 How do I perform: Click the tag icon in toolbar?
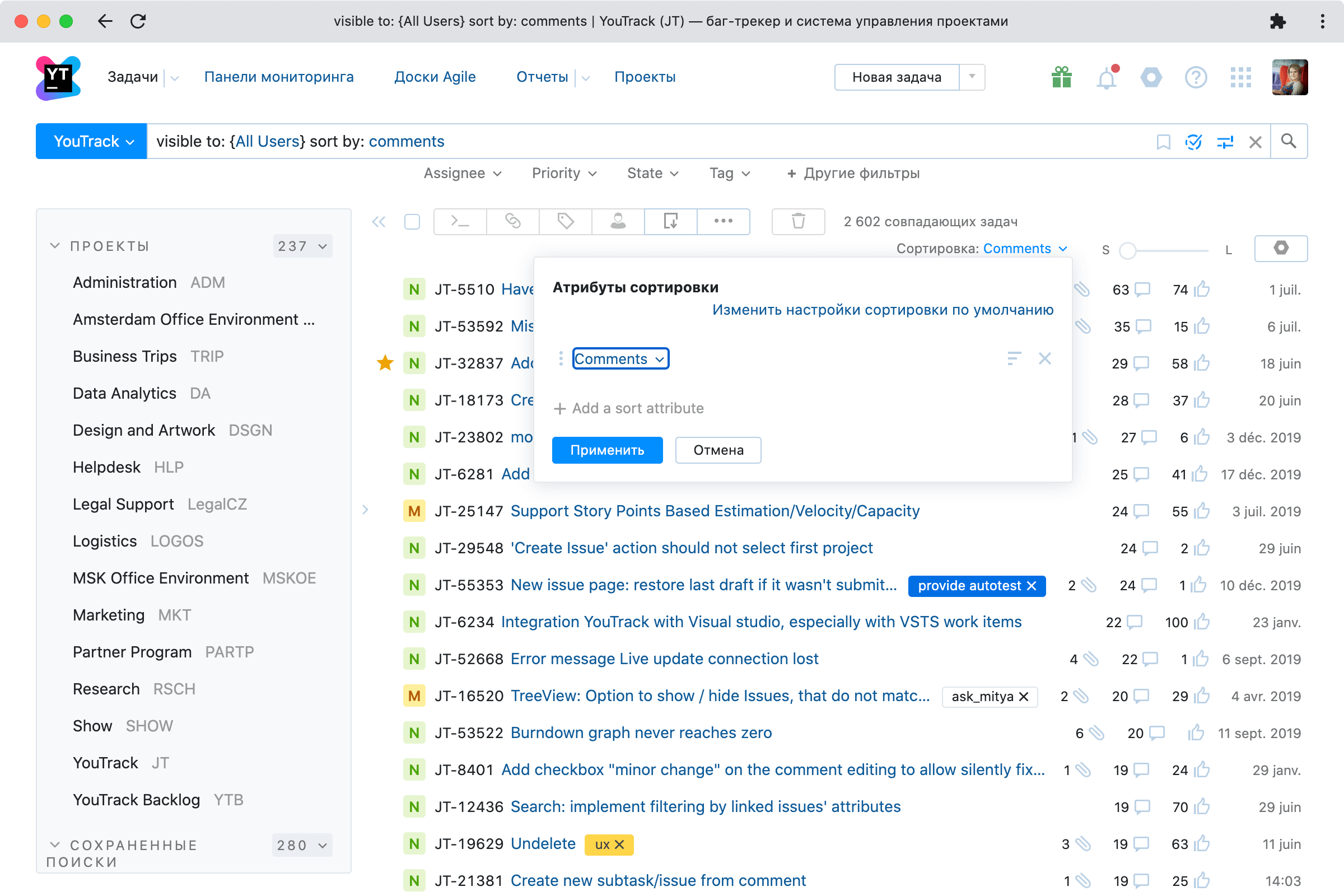(565, 222)
